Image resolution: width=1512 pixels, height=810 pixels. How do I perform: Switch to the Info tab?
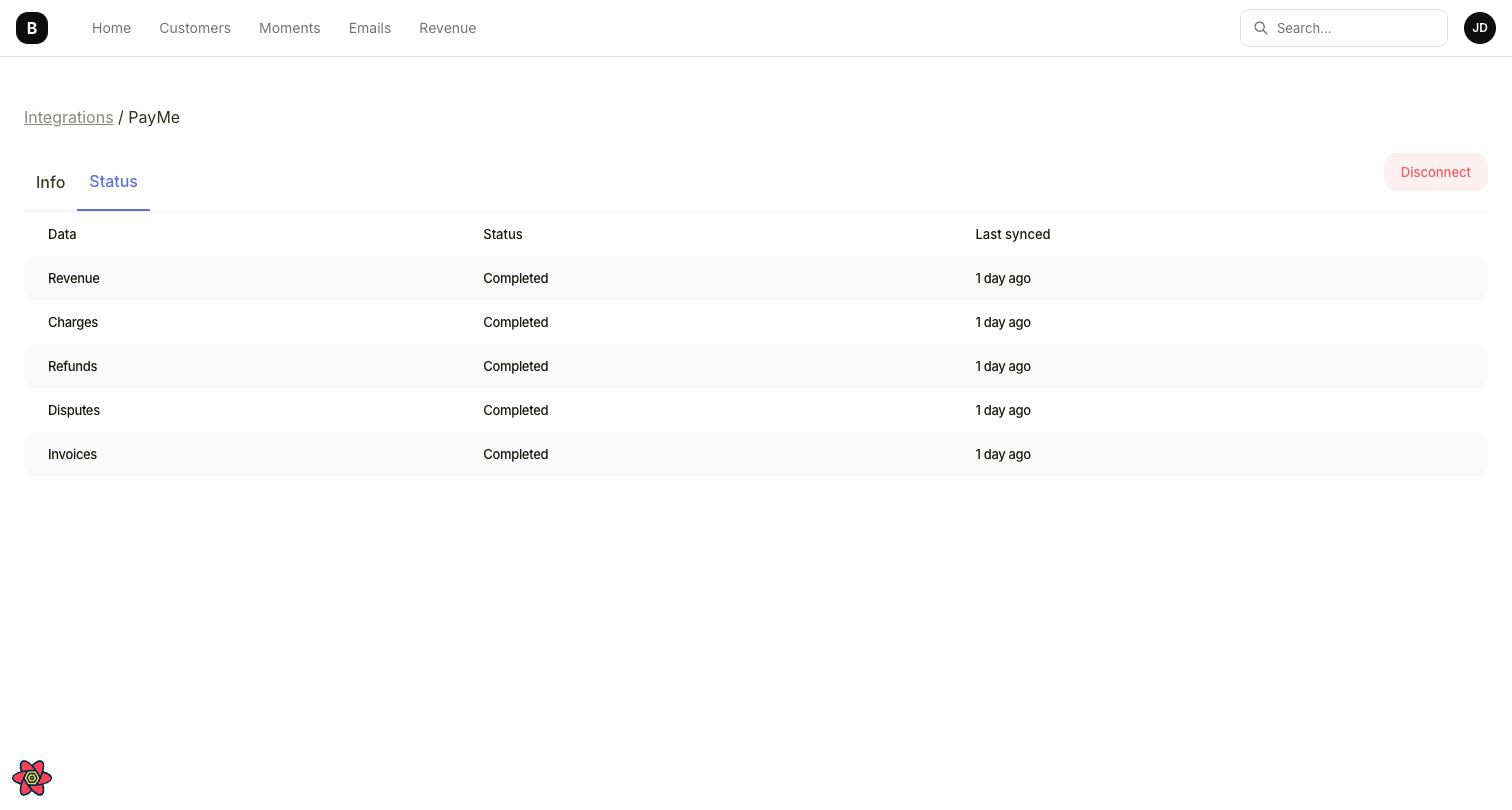[50, 182]
